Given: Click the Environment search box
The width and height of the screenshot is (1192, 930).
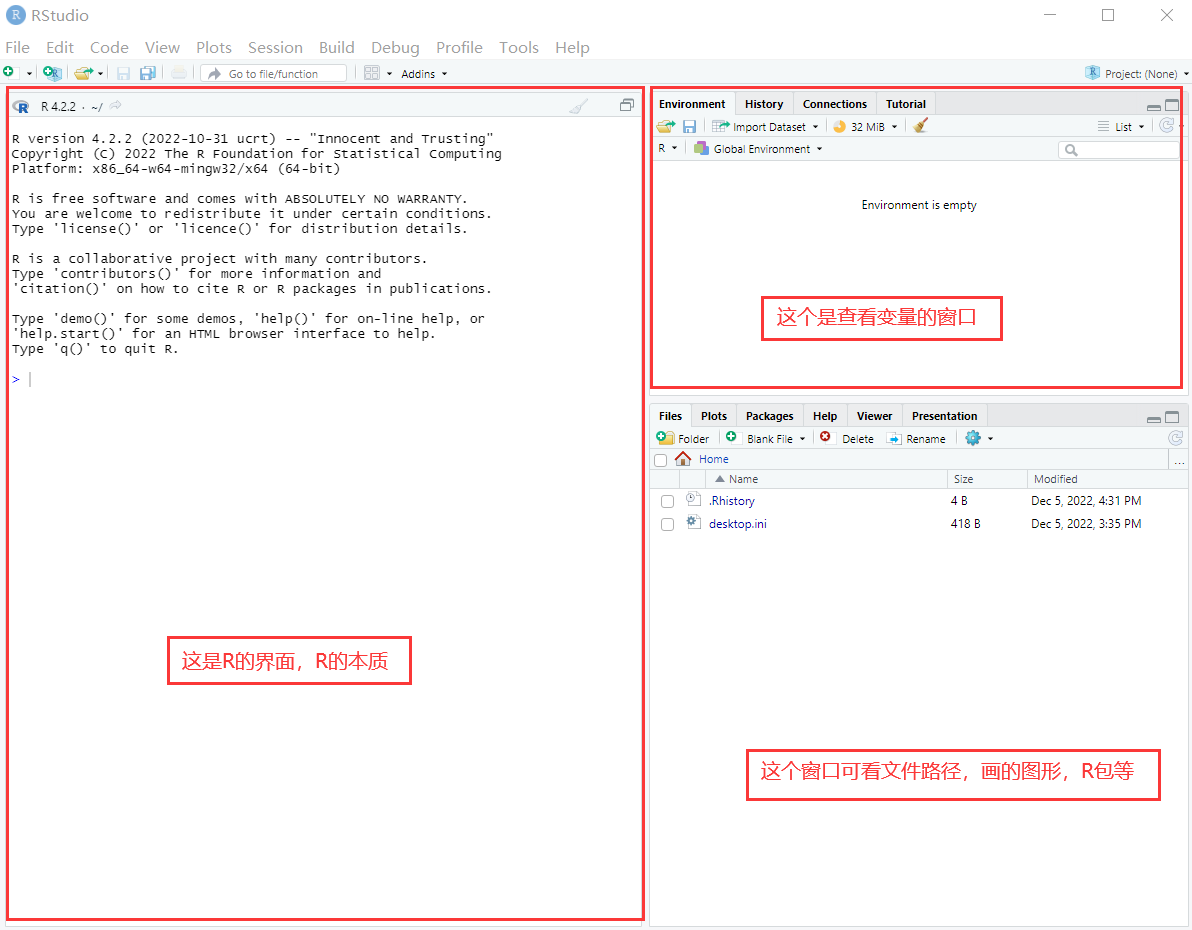Looking at the screenshot, I should (x=1118, y=150).
